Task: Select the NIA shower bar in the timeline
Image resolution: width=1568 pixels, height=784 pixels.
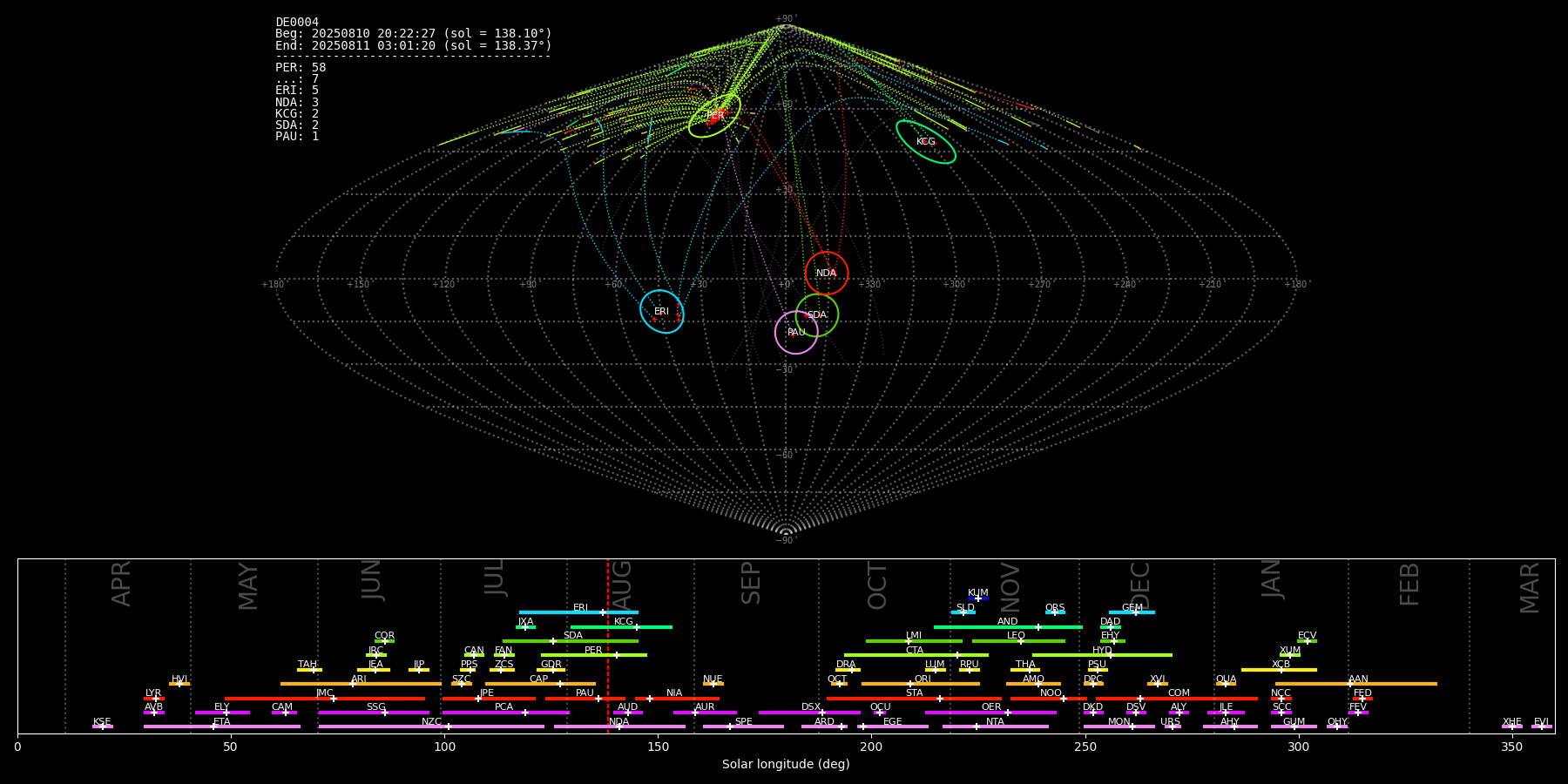Action: point(677,699)
